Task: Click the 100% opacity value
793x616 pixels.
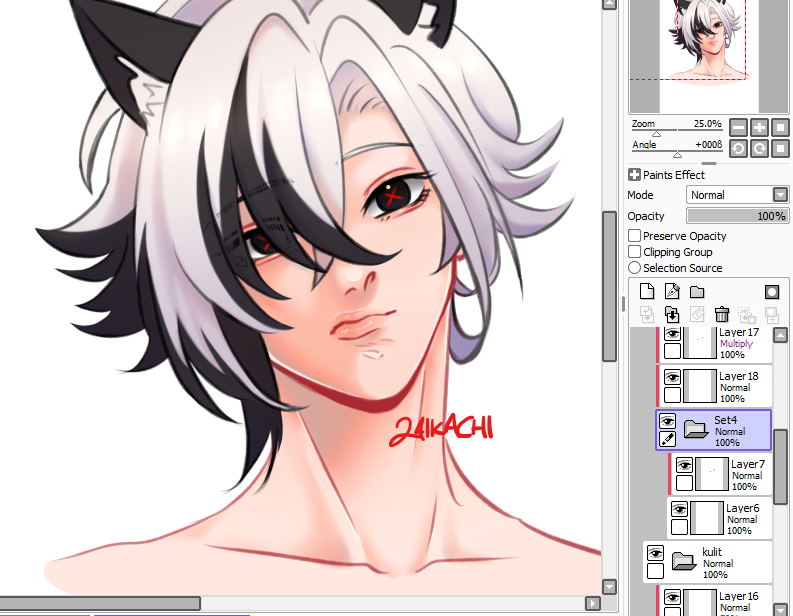Action: pyautogui.click(x=771, y=216)
